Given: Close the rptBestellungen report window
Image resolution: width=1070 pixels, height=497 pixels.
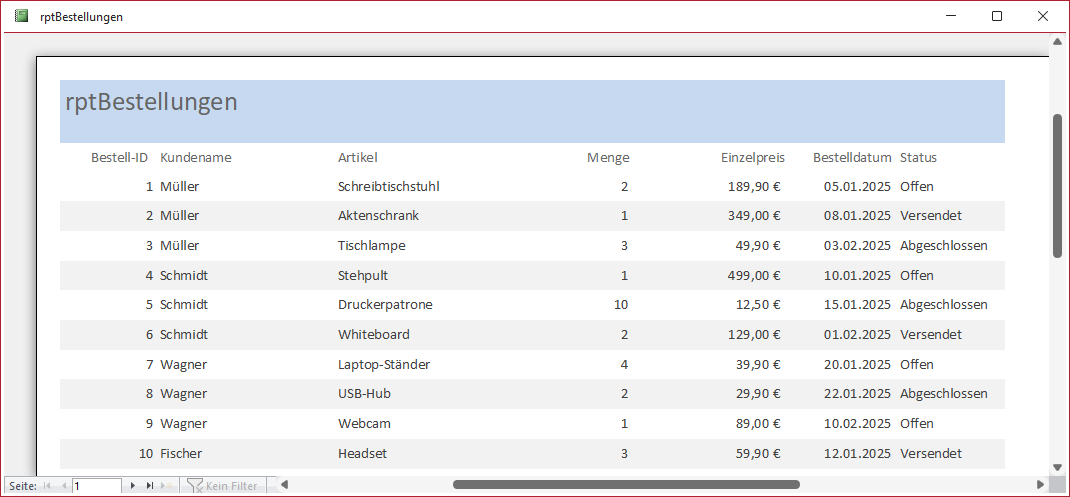Looking at the screenshot, I should 1043,16.
